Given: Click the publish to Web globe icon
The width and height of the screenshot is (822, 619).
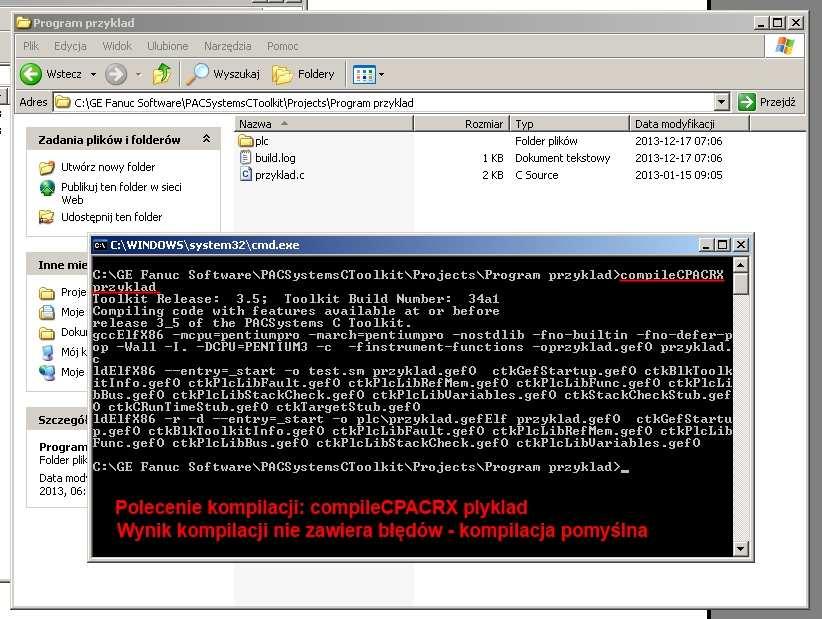Looking at the screenshot, I should click(x=47, y=188).
